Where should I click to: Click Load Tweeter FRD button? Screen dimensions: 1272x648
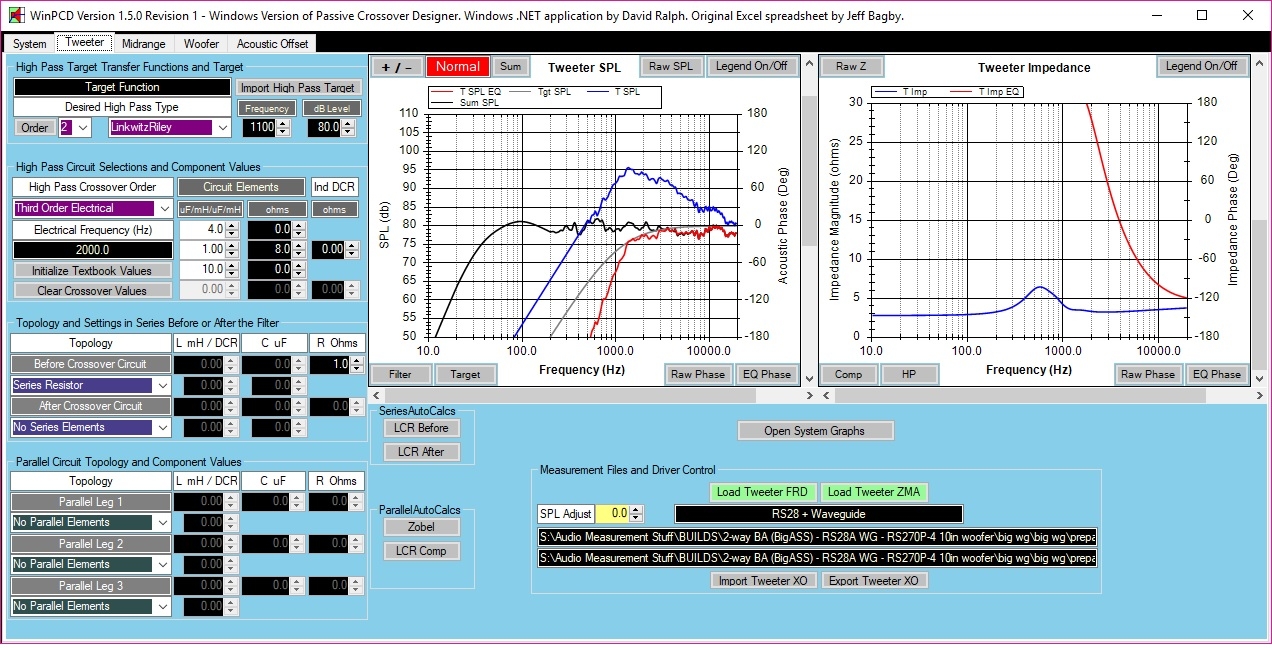point(762,492)
